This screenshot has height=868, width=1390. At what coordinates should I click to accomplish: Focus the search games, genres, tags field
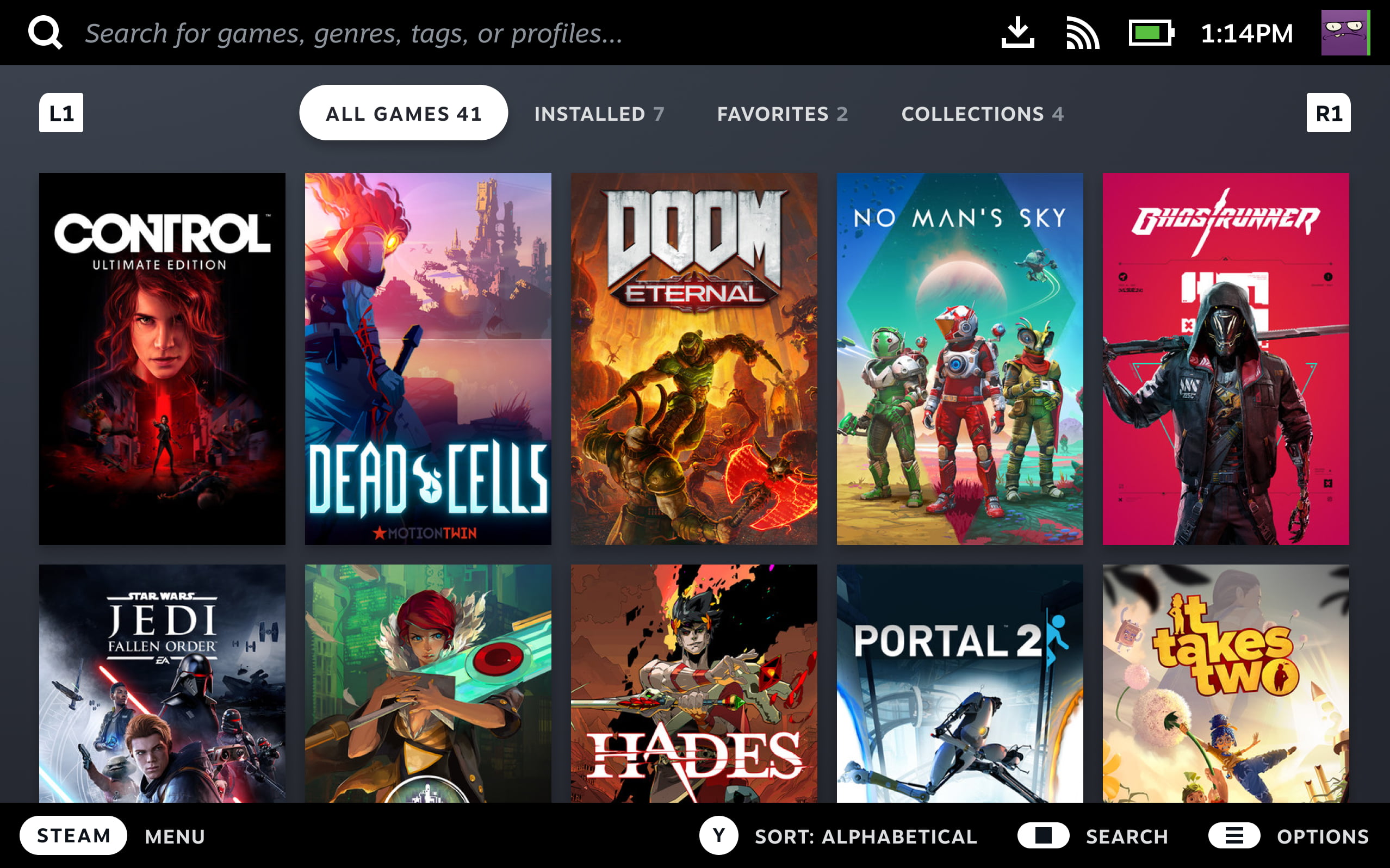(x=353, y=33)
